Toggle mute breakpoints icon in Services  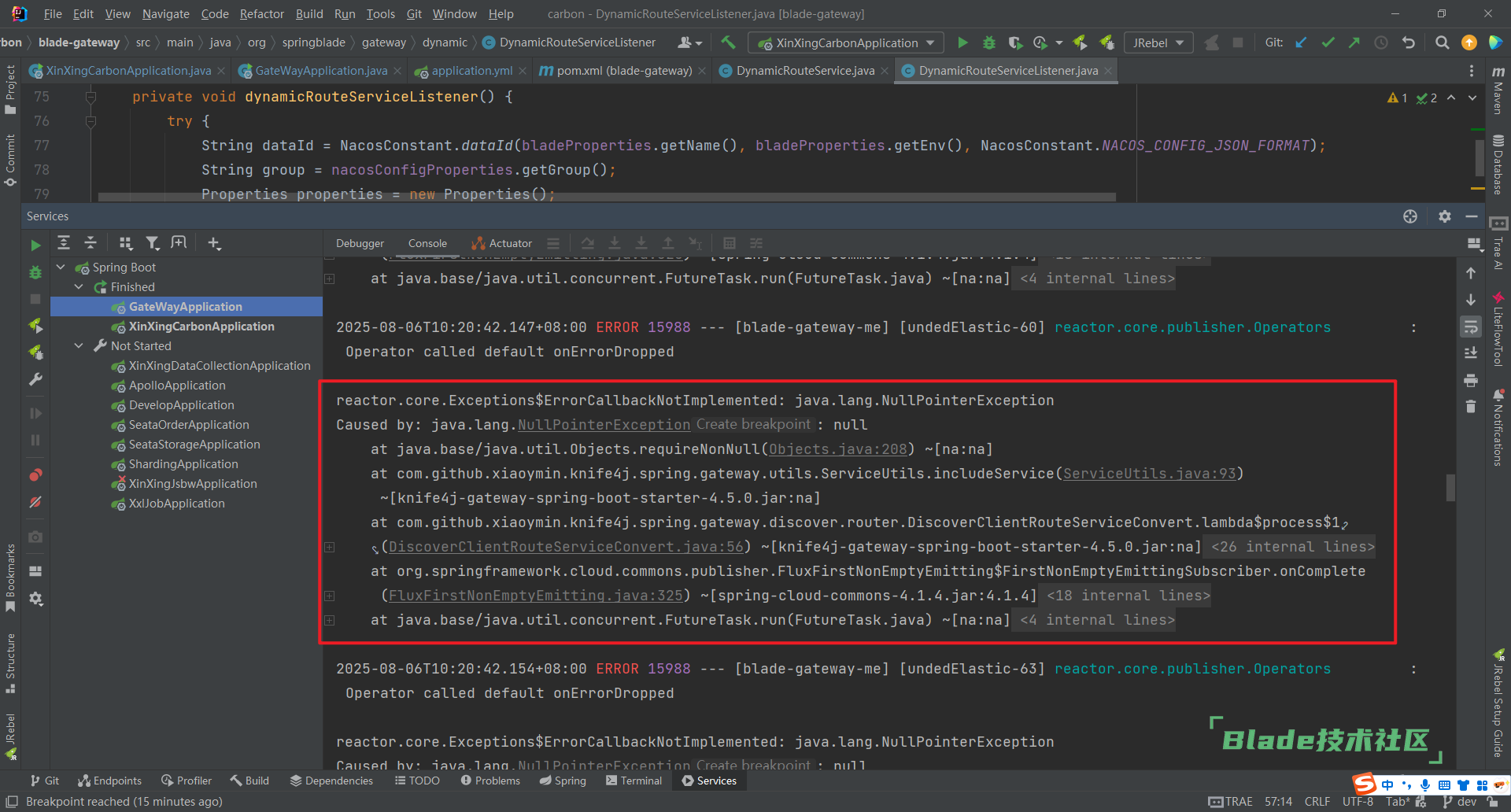tap(35, 502)
